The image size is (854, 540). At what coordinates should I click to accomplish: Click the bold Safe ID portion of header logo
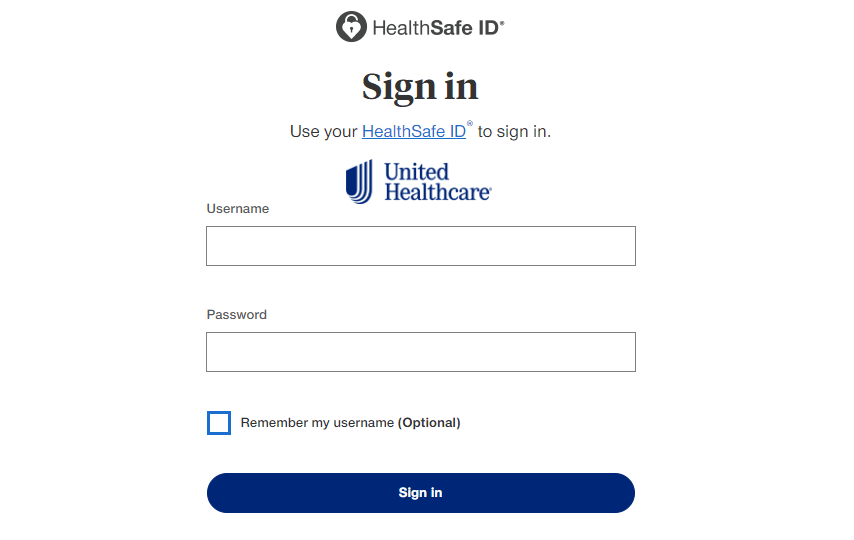coord(467,27)
